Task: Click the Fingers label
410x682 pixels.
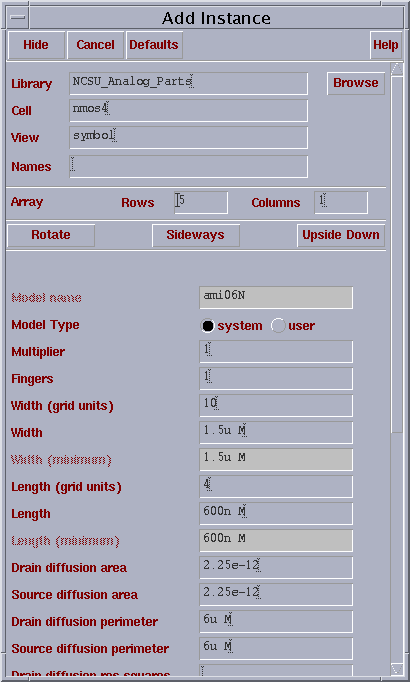Action: [32, 379]
